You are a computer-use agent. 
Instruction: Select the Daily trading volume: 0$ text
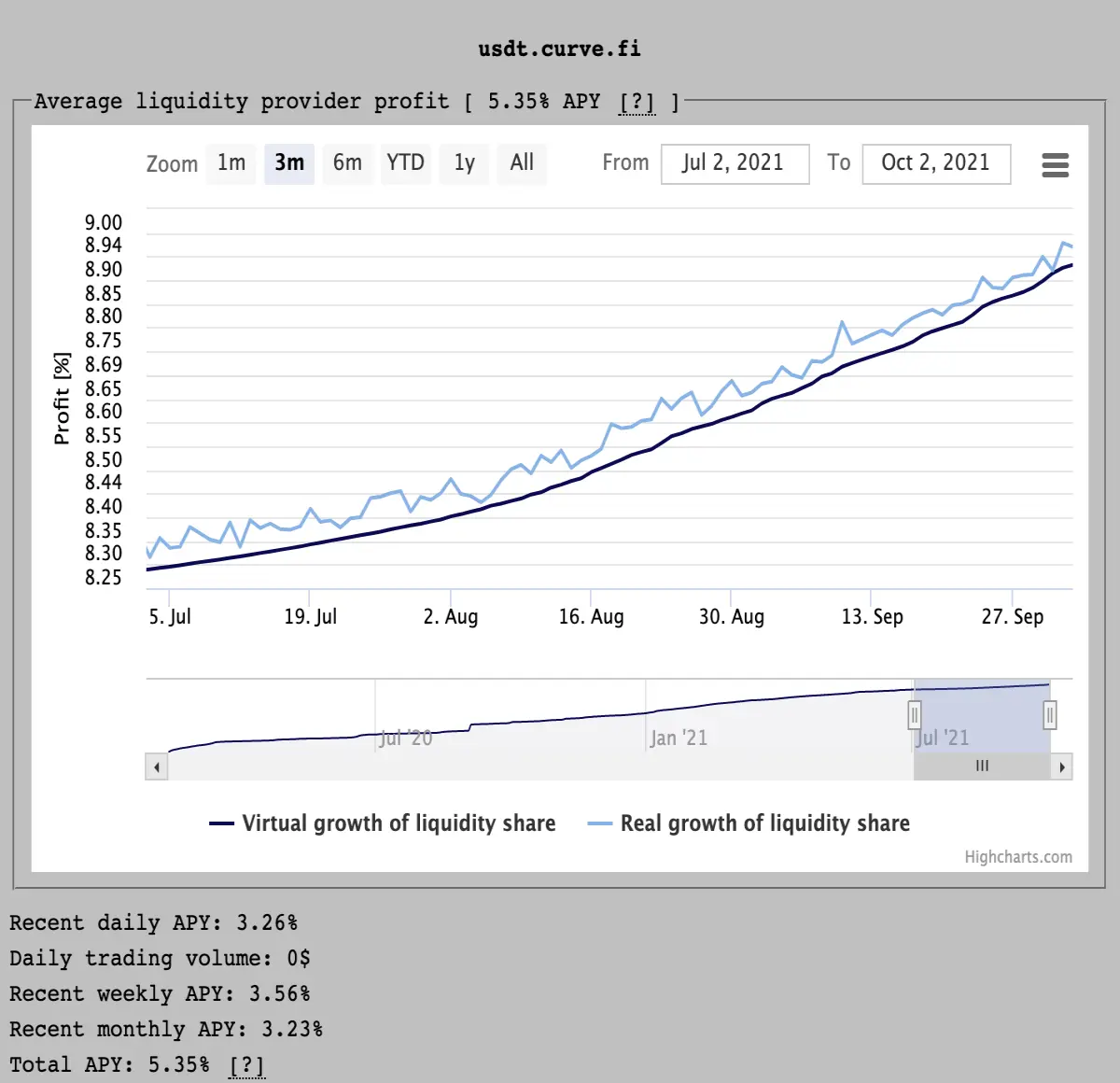point(161,959)
